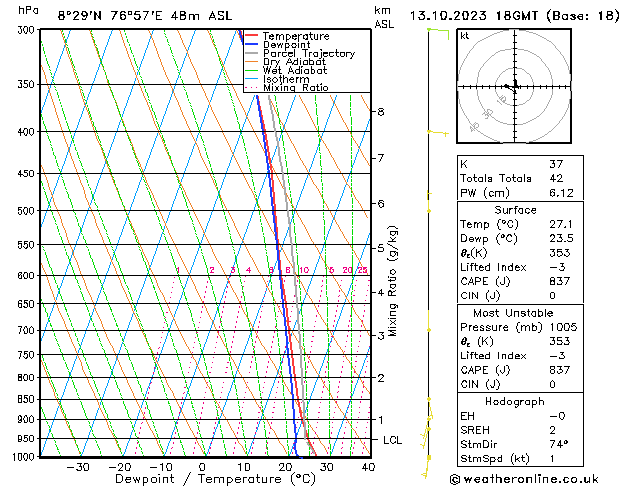Click the 'Mixing Ratio (g/kg)' vertical axis title
The image size is (629, 486).
(392, 281)
